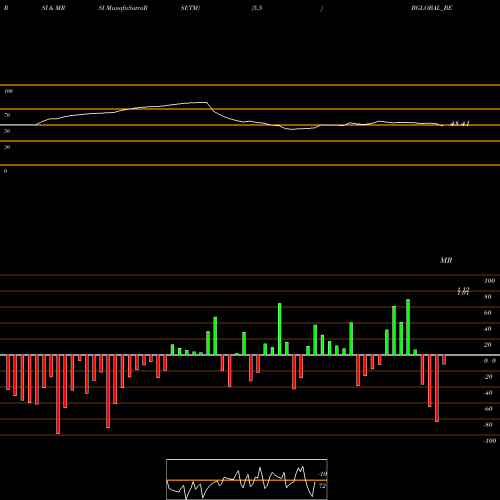The width and height of the screenshot is (500, 500).
Task: Click the '(5,5' parameter text
Action: pos(256,8)
